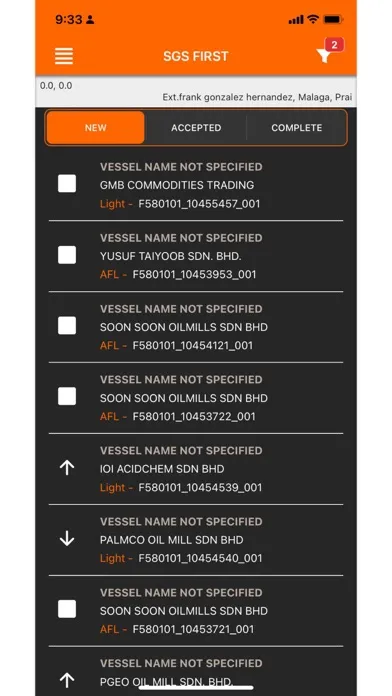The image size is (392, 696).
Task: Open the hamburger menu icon
Action: pos(64,56)
